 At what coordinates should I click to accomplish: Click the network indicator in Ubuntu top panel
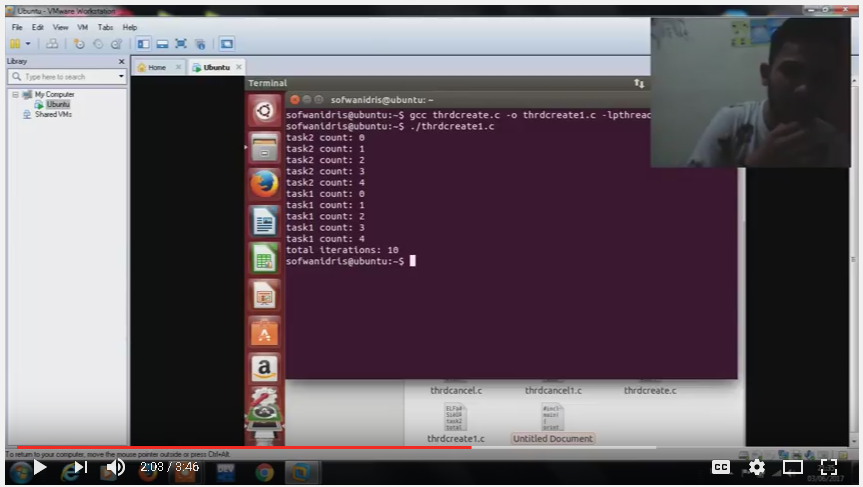639,83
